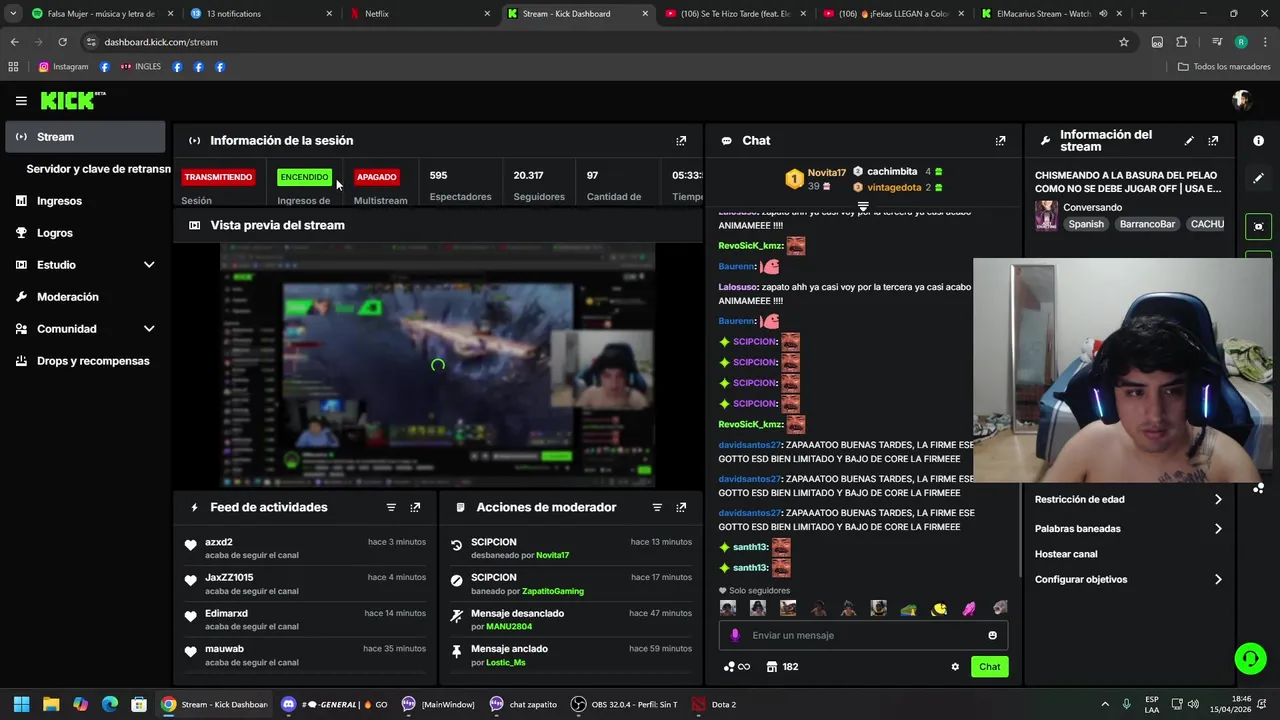Viewport: 1280px width, 720px height.
Task: Click Hostear canal option
Action: (x=1066, y=554)
